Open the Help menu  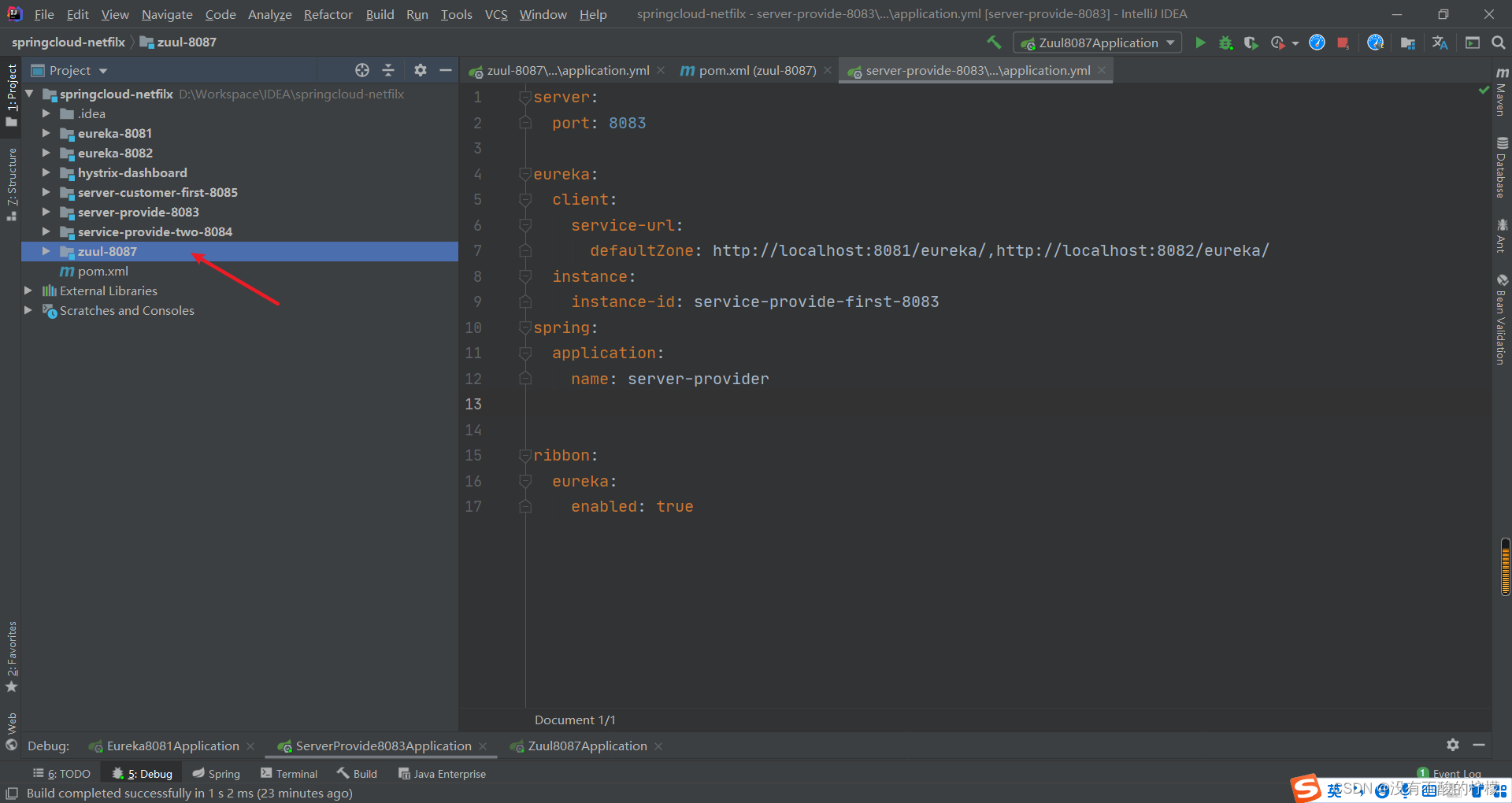pos(593,14)
